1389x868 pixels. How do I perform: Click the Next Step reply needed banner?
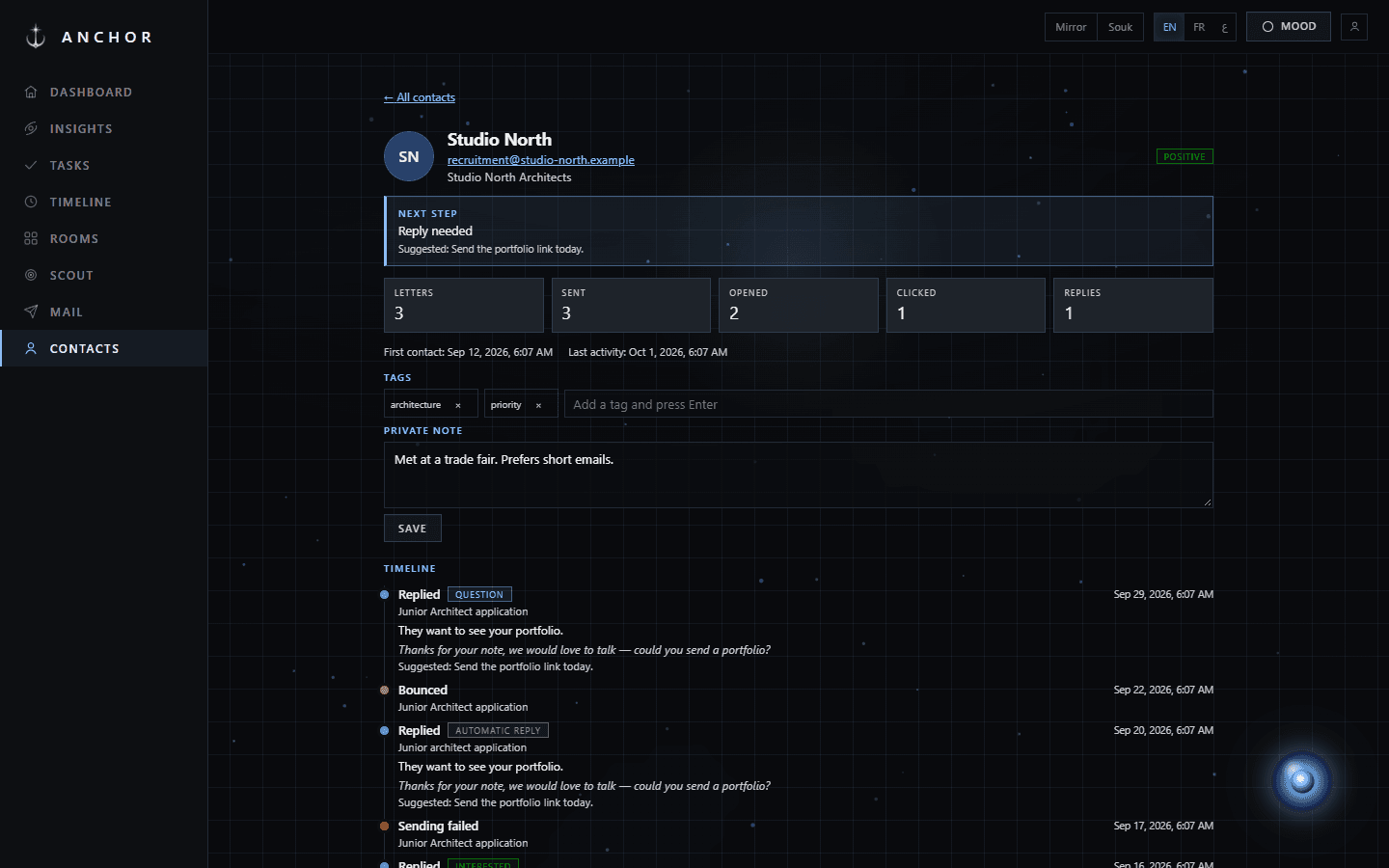pos(799,231)
